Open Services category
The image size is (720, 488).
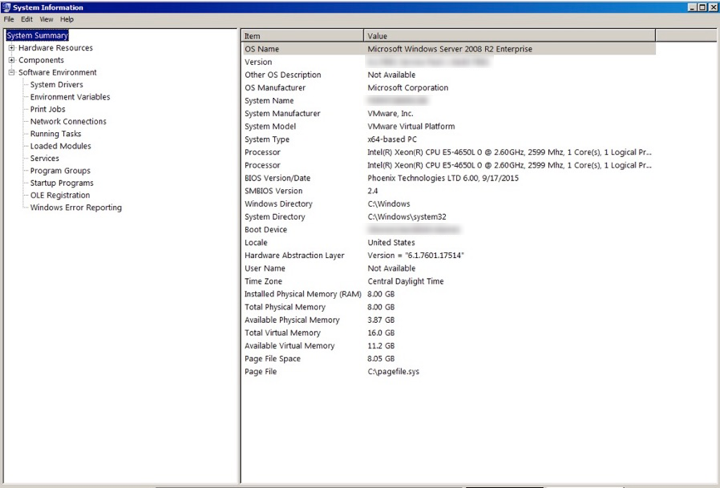pyautogui.click(x=44, y=159)
